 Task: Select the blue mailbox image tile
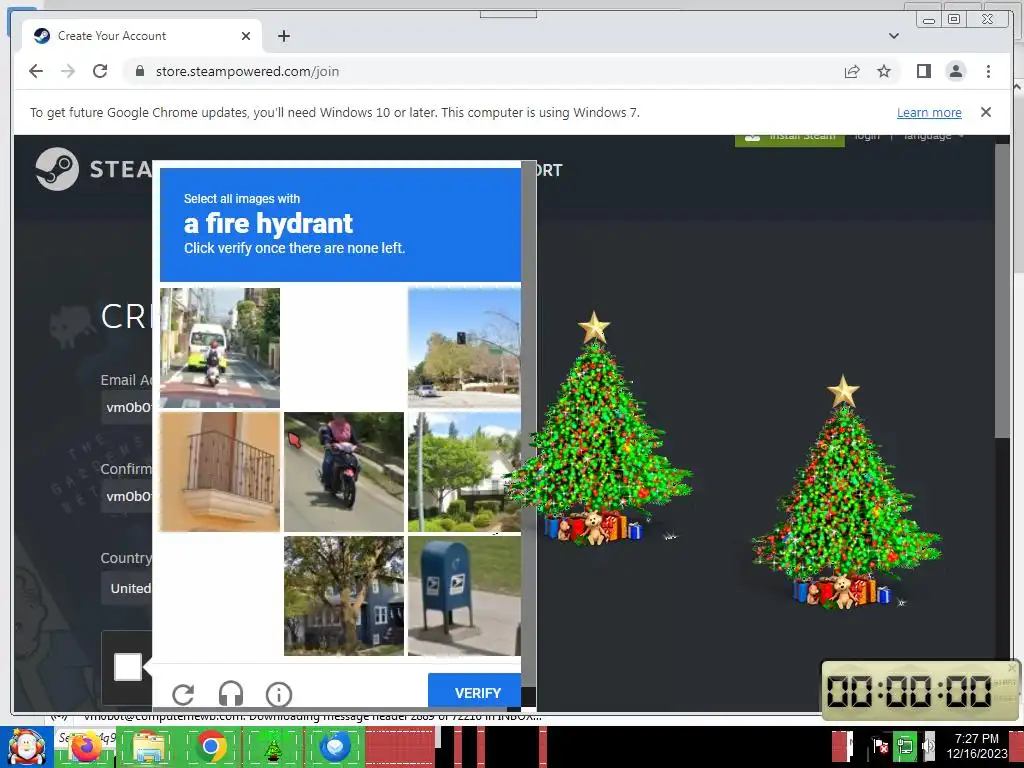pos(464,596)
